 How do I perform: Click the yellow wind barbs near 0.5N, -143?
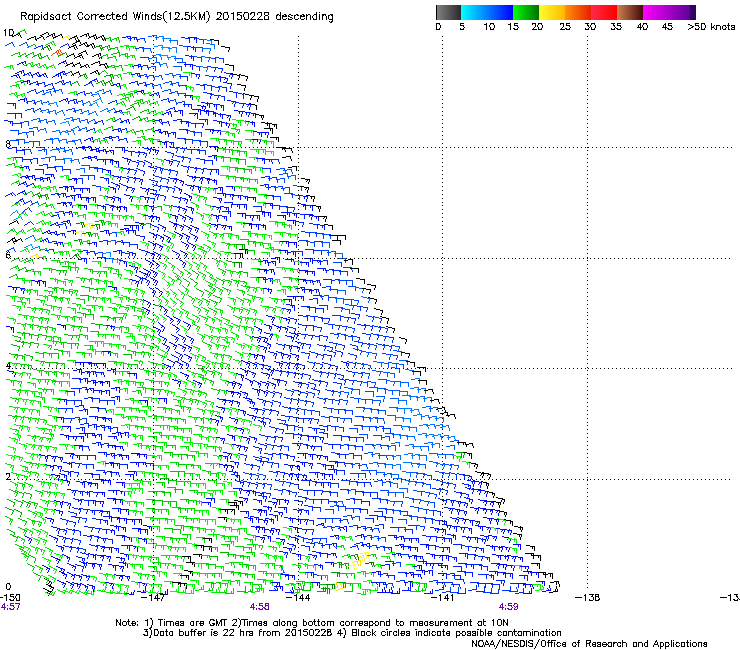[359, 560]
